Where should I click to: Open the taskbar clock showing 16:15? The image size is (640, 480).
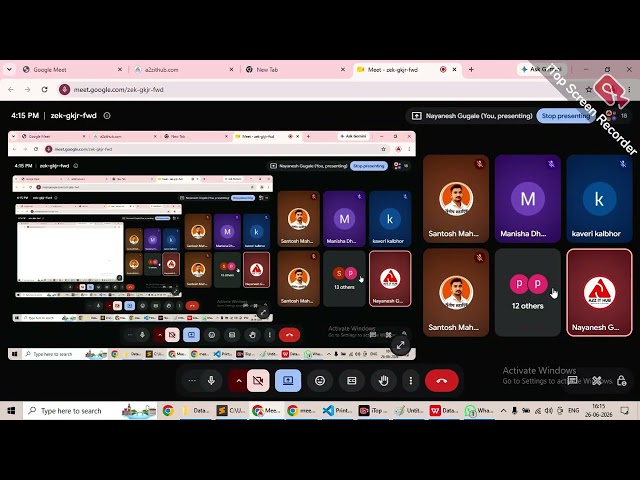tap(598, 411)
